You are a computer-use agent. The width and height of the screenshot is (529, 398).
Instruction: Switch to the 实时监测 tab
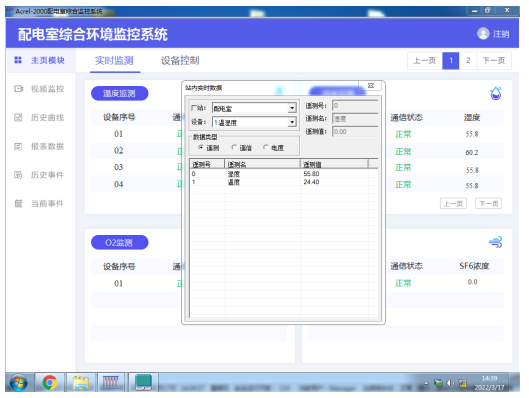pyautogui.click(x=114, y=61)
